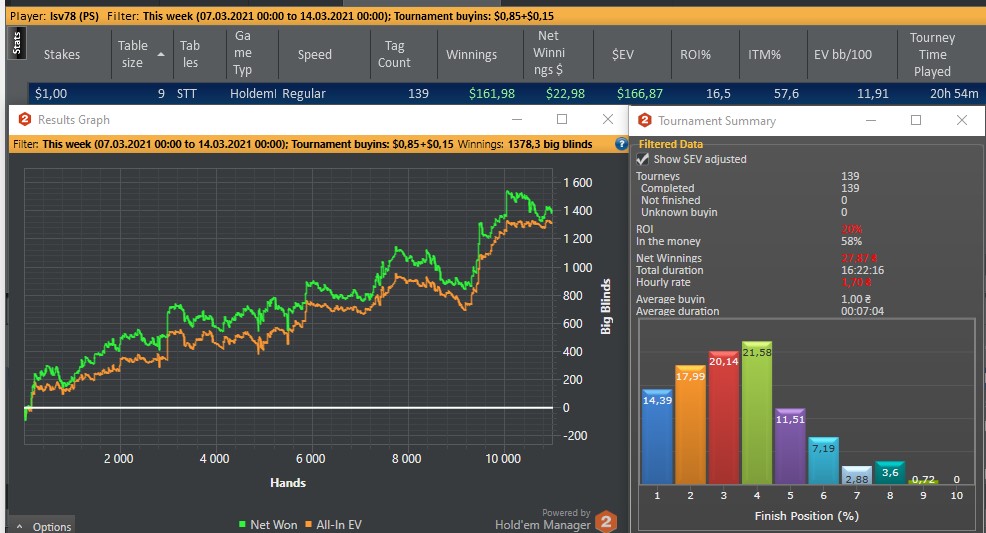Click the teal finish position 8 bar
986x533 pixels.
[890, 473]
